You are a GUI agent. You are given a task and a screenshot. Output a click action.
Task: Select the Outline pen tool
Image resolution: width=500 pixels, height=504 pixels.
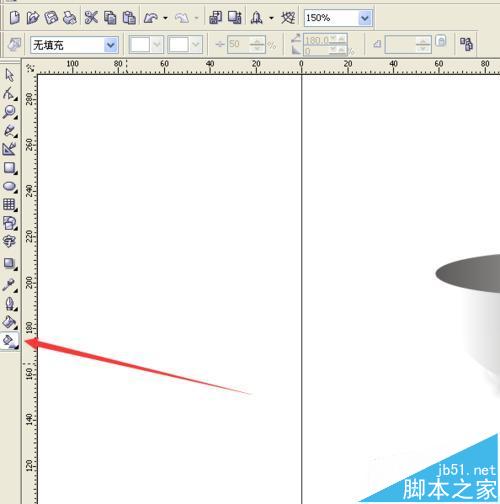pyautogui.click(x=10, y=304)
